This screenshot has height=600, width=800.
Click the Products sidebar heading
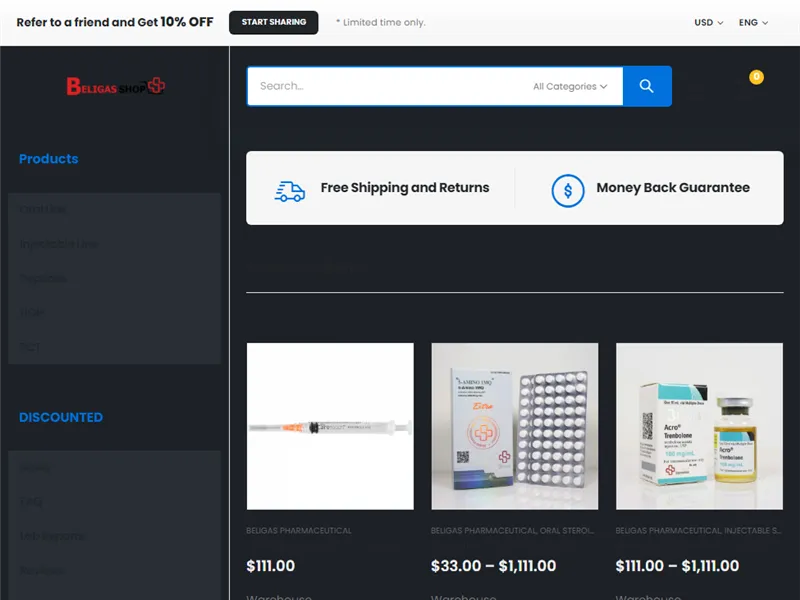click(x=48, y=159)
